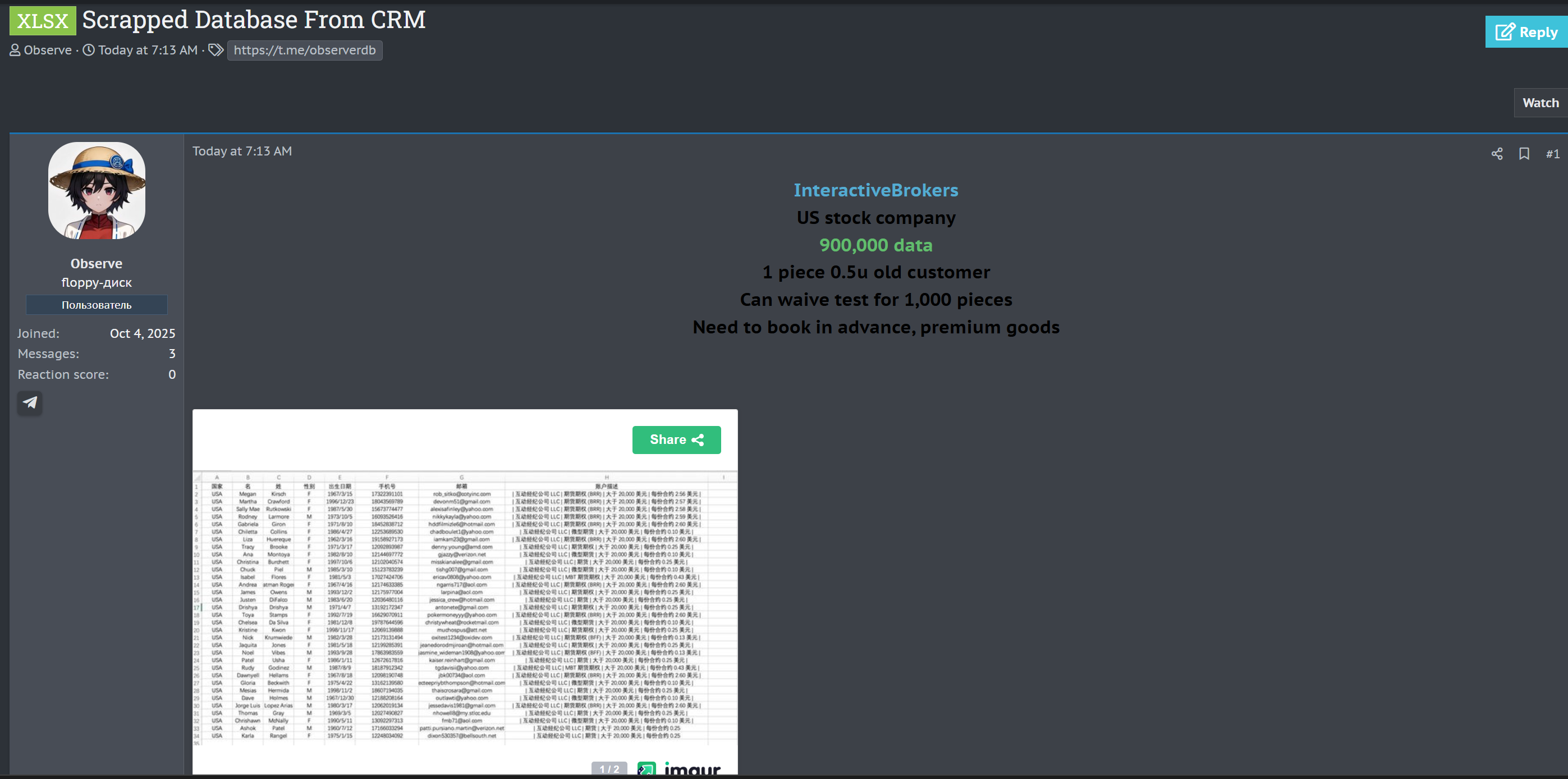
Task: Click the tag icon before Telegram link
Action: point(216,50)
